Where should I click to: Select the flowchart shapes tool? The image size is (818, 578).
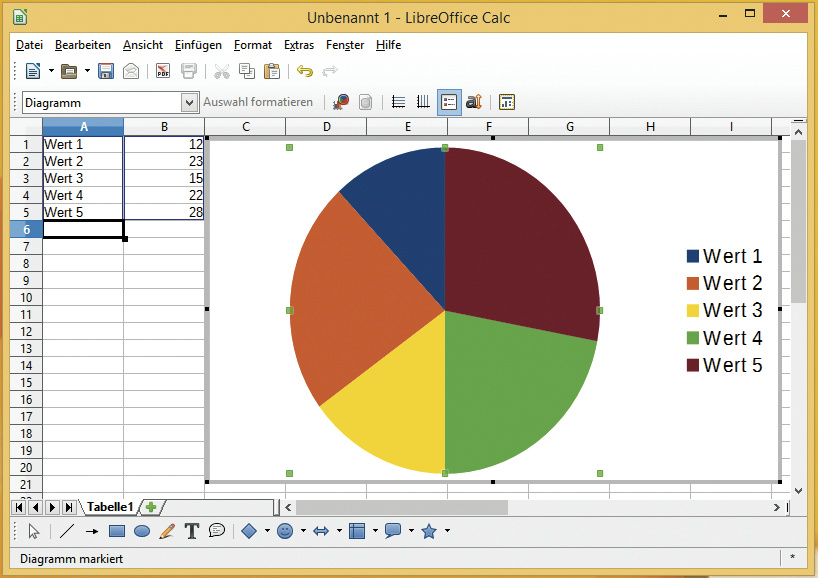(357, 531)
